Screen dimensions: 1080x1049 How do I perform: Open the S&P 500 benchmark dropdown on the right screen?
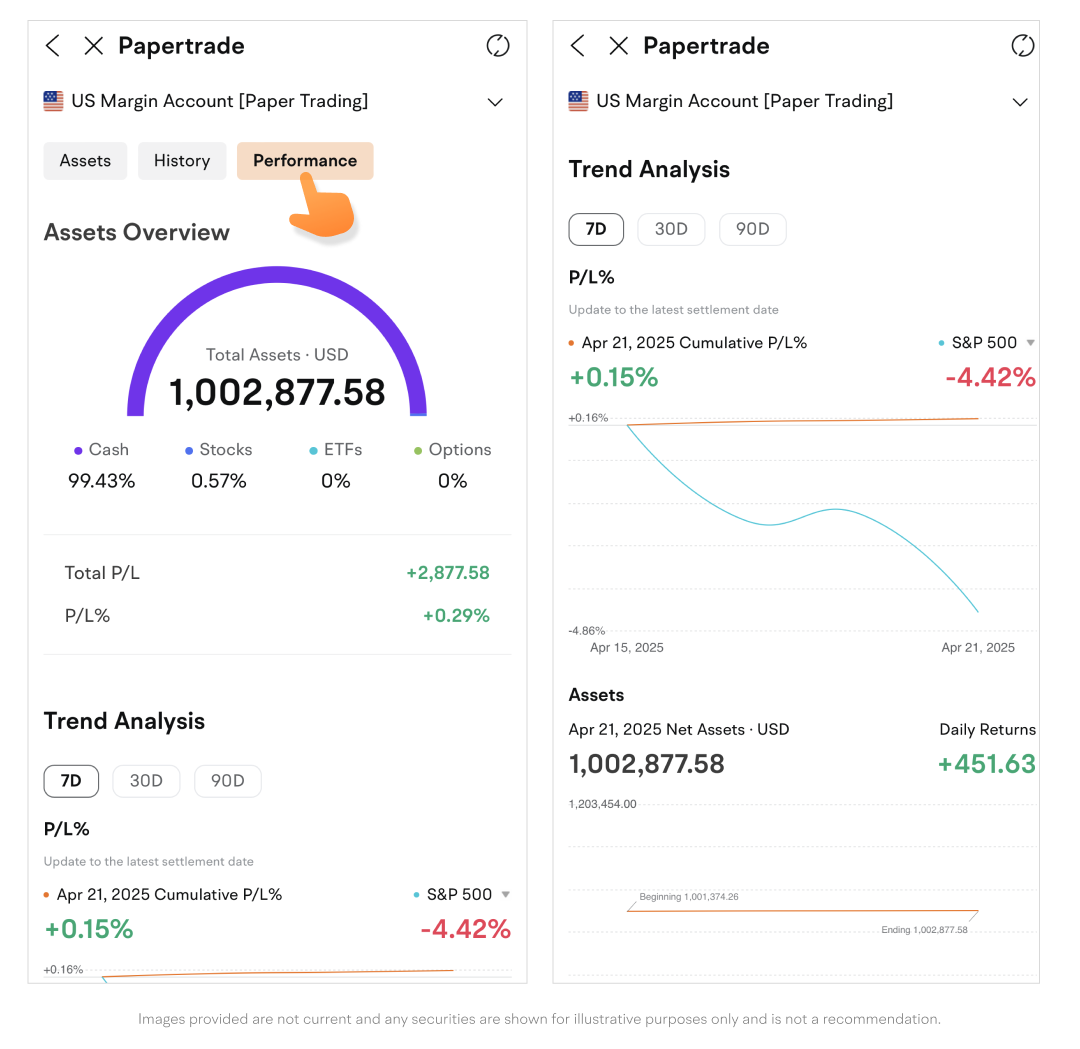(1030, 343)
